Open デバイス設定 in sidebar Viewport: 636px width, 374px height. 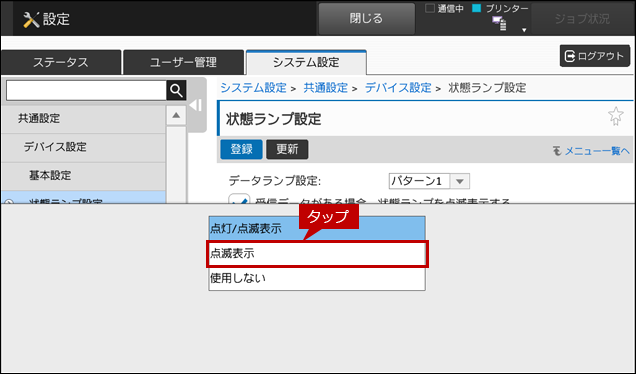point(83,147)
